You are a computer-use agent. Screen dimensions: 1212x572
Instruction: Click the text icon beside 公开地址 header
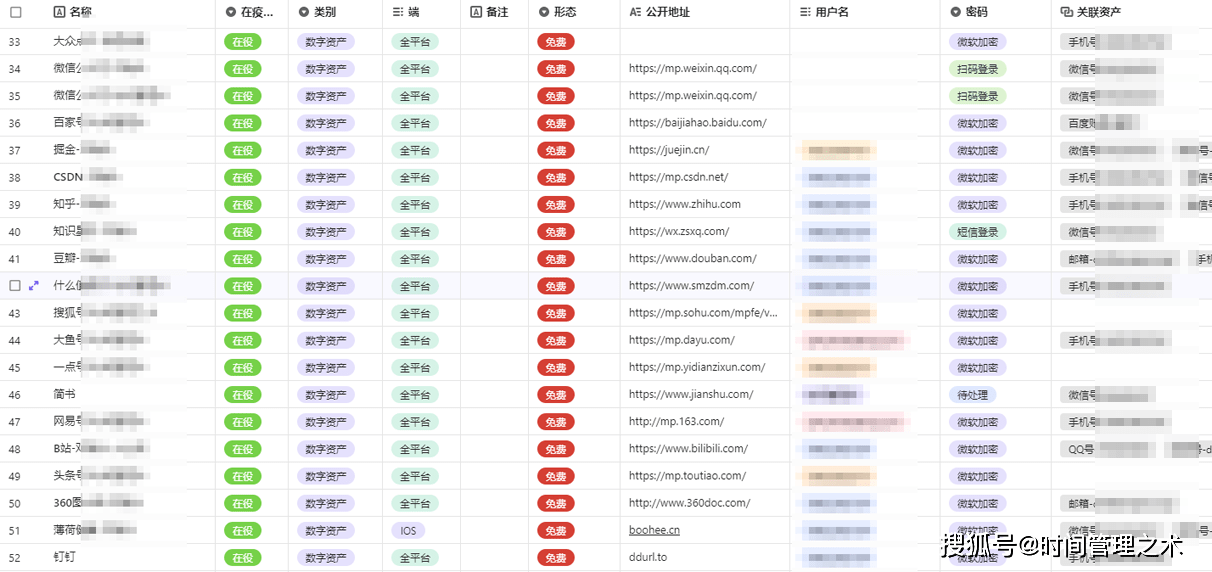click(x=636, y=12)
